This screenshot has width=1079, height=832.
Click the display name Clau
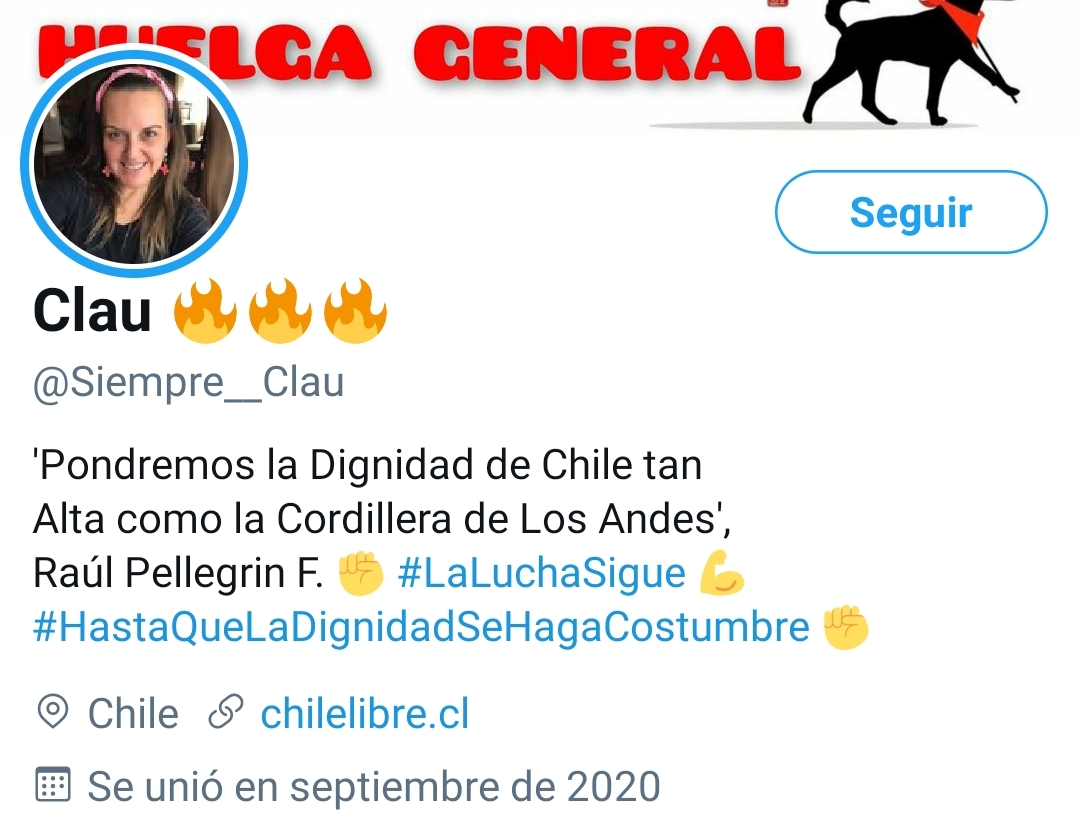point(92,311)
